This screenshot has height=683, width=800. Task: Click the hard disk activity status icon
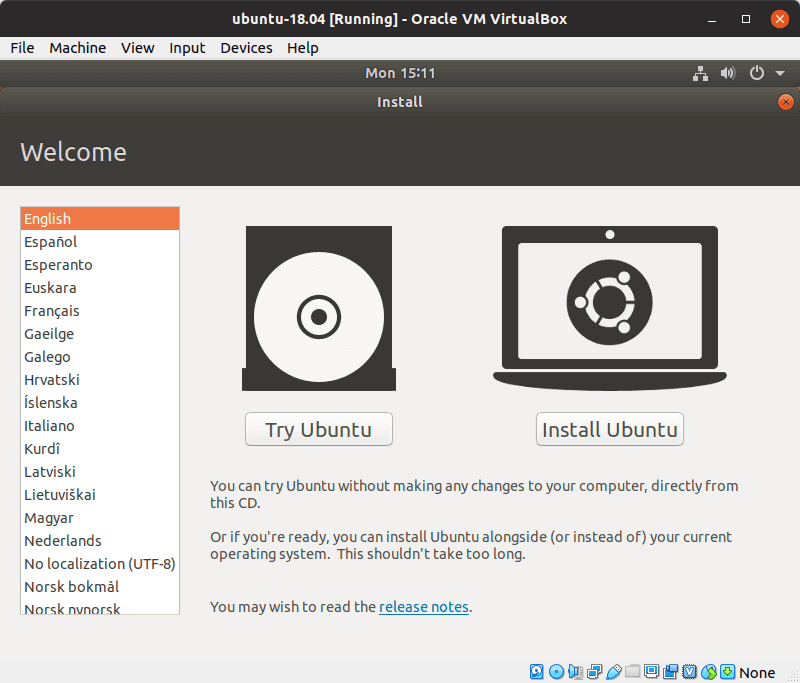tap(536, 672)
